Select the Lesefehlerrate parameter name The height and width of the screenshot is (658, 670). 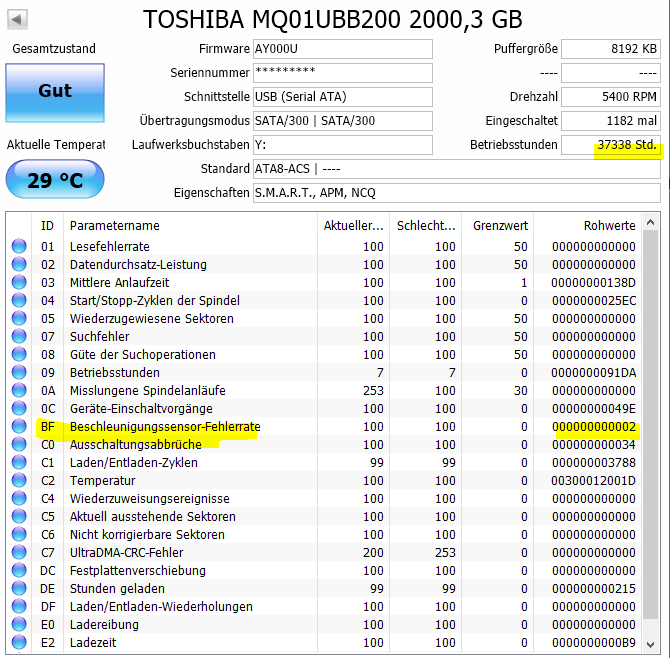tap(110, 247)
